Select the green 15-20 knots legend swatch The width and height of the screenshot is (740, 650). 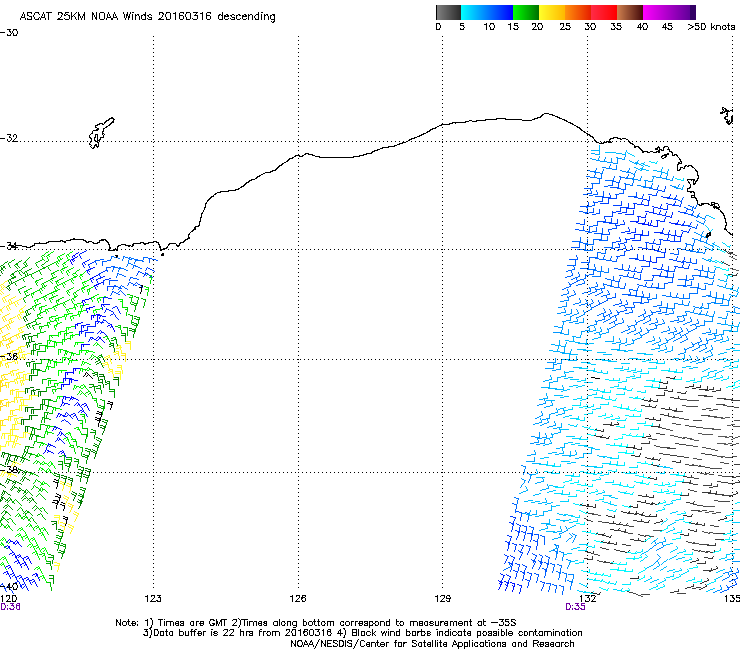[x=526, y=12]
